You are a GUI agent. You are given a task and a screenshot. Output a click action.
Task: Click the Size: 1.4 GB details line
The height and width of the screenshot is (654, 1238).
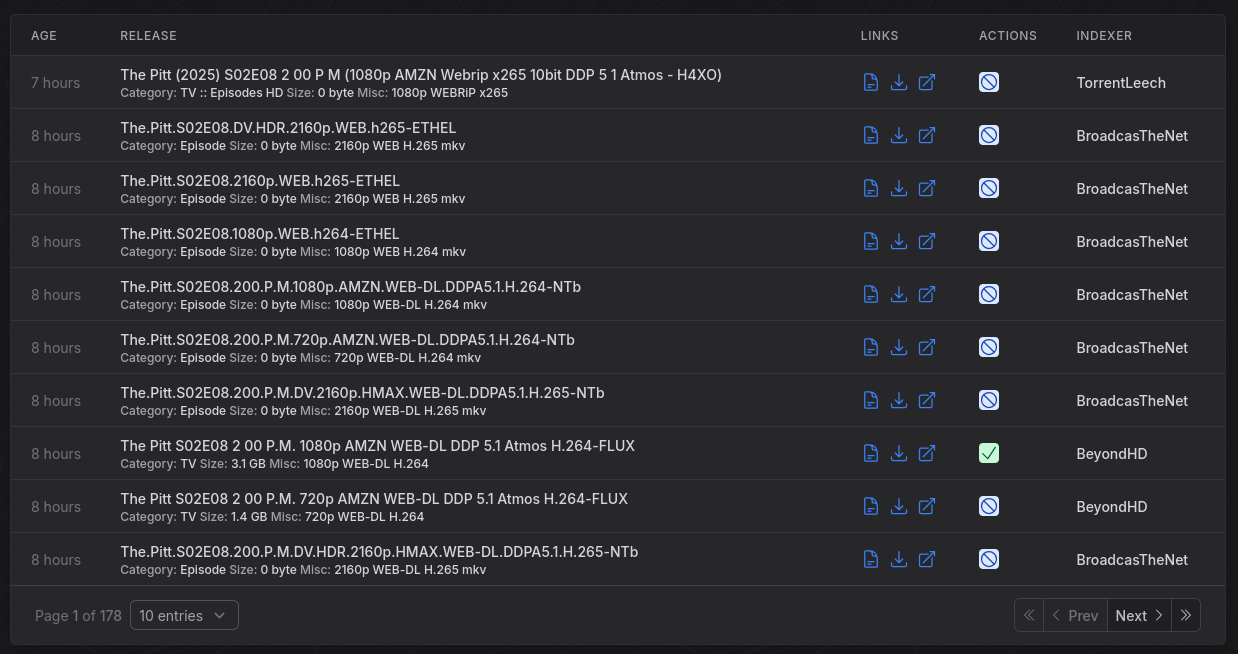pyautogui.click(x=272, y=517)
